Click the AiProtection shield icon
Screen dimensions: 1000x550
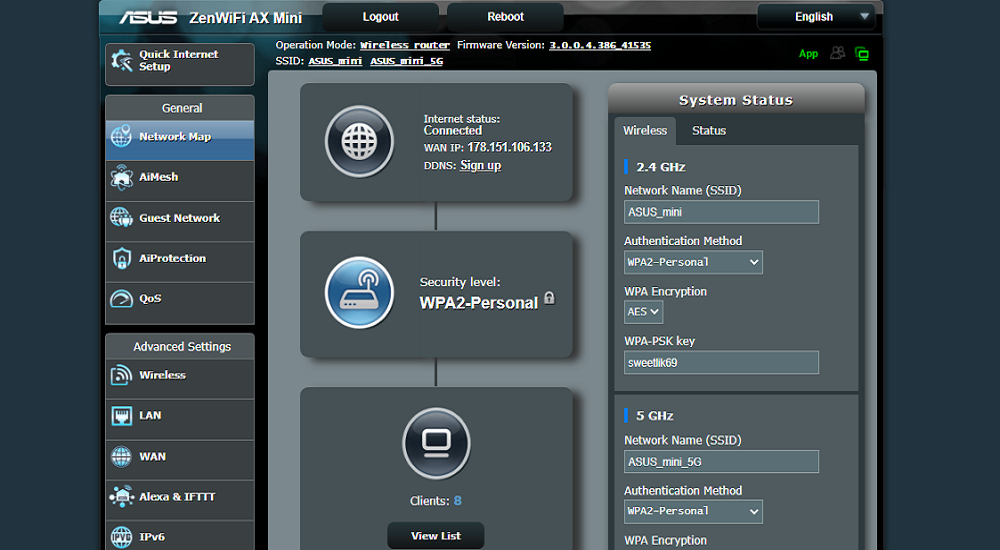pyautogui.click(x=121, y=258)
